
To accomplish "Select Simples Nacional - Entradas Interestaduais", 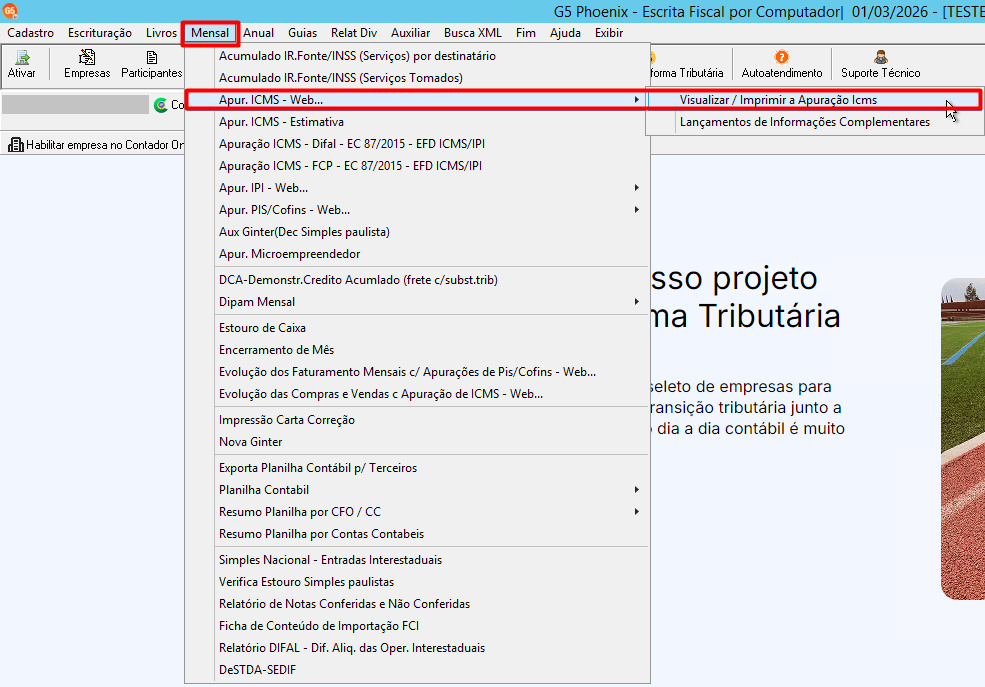I will (x=417, y=560).
